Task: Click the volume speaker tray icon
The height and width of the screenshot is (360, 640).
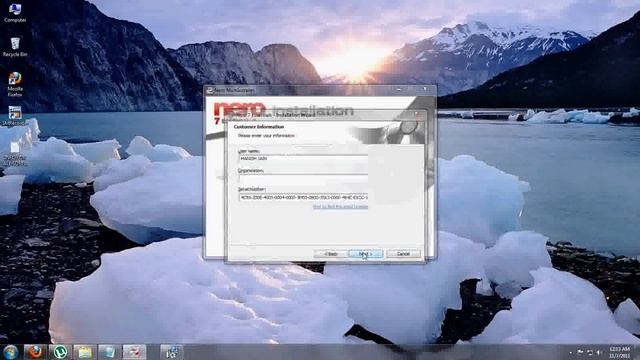Action: point(599,352)
